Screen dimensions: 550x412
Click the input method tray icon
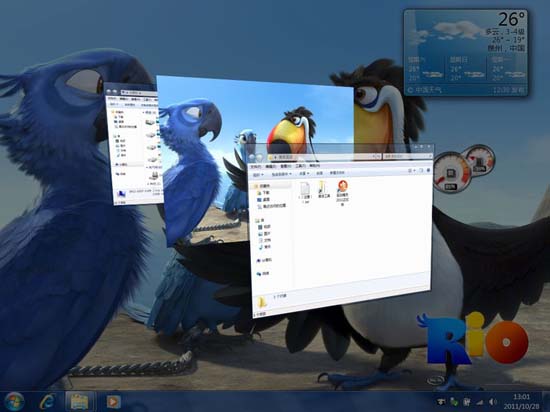click(x=442, y=401)
